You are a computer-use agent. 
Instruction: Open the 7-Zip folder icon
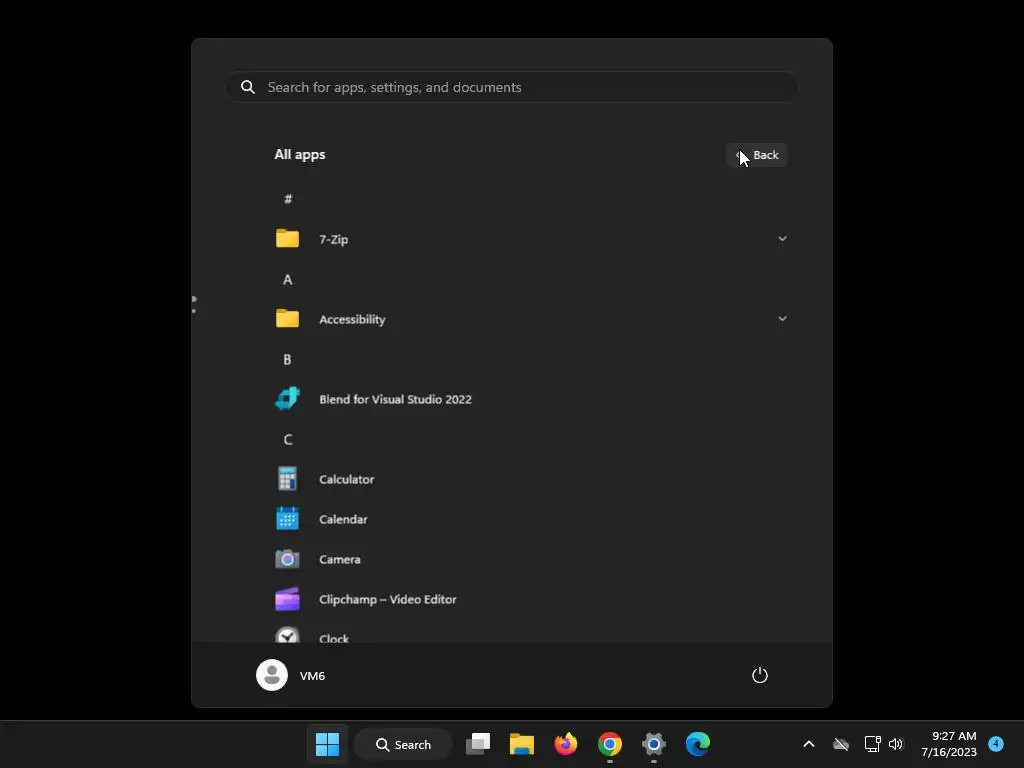tap(287, 239)
